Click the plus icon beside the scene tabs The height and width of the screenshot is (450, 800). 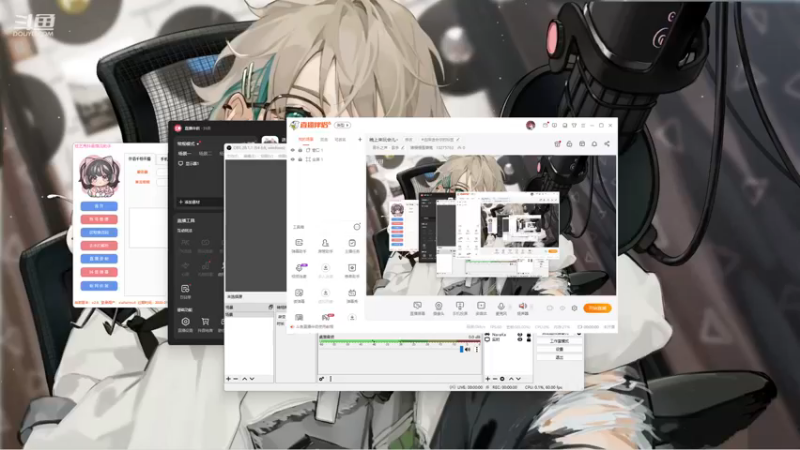pos(360,139)
